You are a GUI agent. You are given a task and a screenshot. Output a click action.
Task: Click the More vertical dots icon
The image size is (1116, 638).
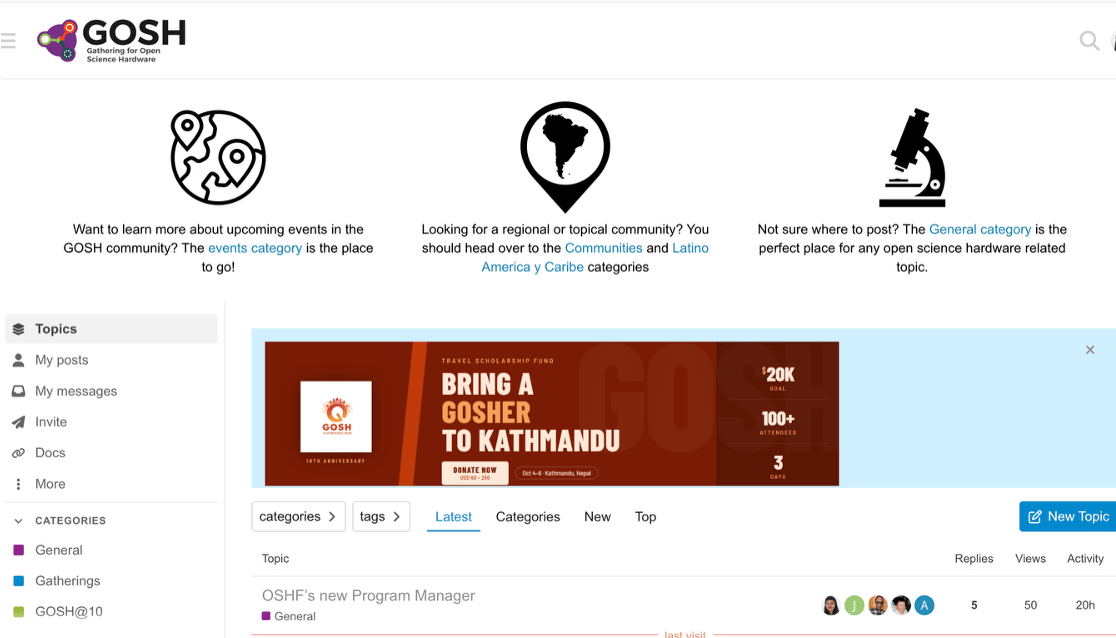click(x=19, y=484)
